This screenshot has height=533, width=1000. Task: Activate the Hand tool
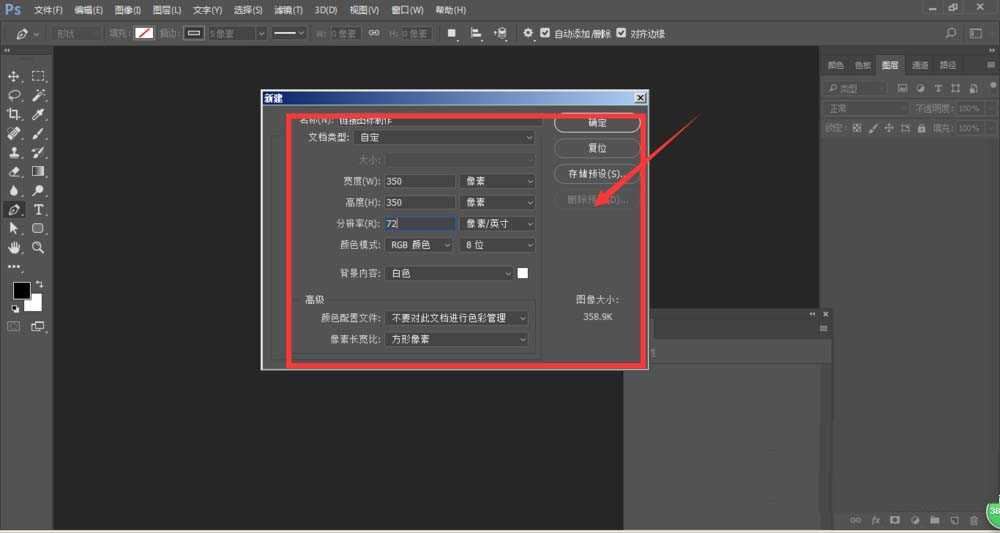[x=15, y=247]
